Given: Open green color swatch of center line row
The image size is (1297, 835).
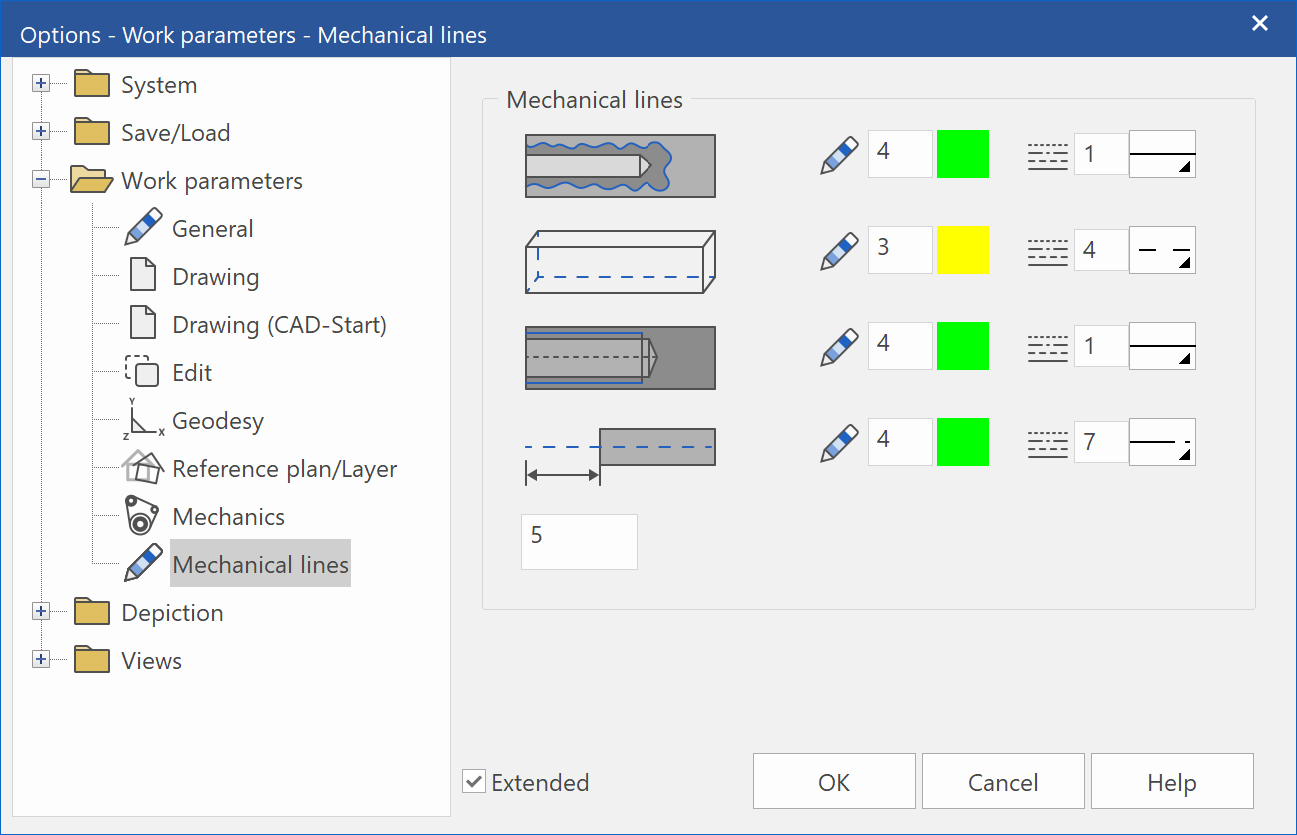Looking at the screenshot, I should (x=963, y=442).
